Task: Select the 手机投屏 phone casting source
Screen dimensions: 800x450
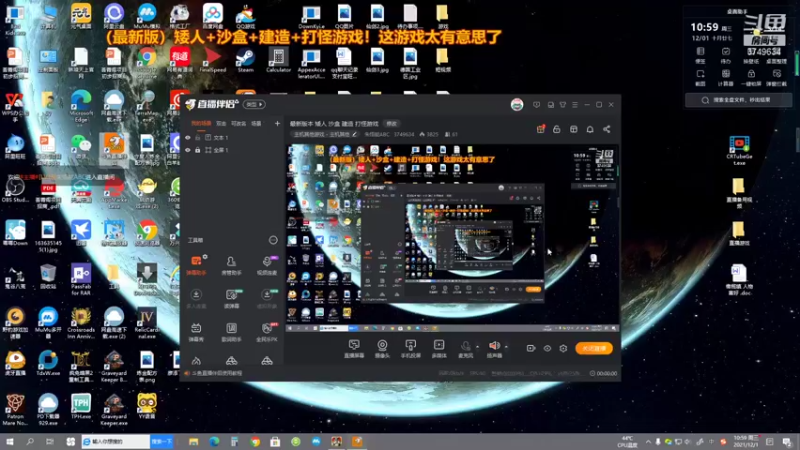Action: [x=410, y=349]
